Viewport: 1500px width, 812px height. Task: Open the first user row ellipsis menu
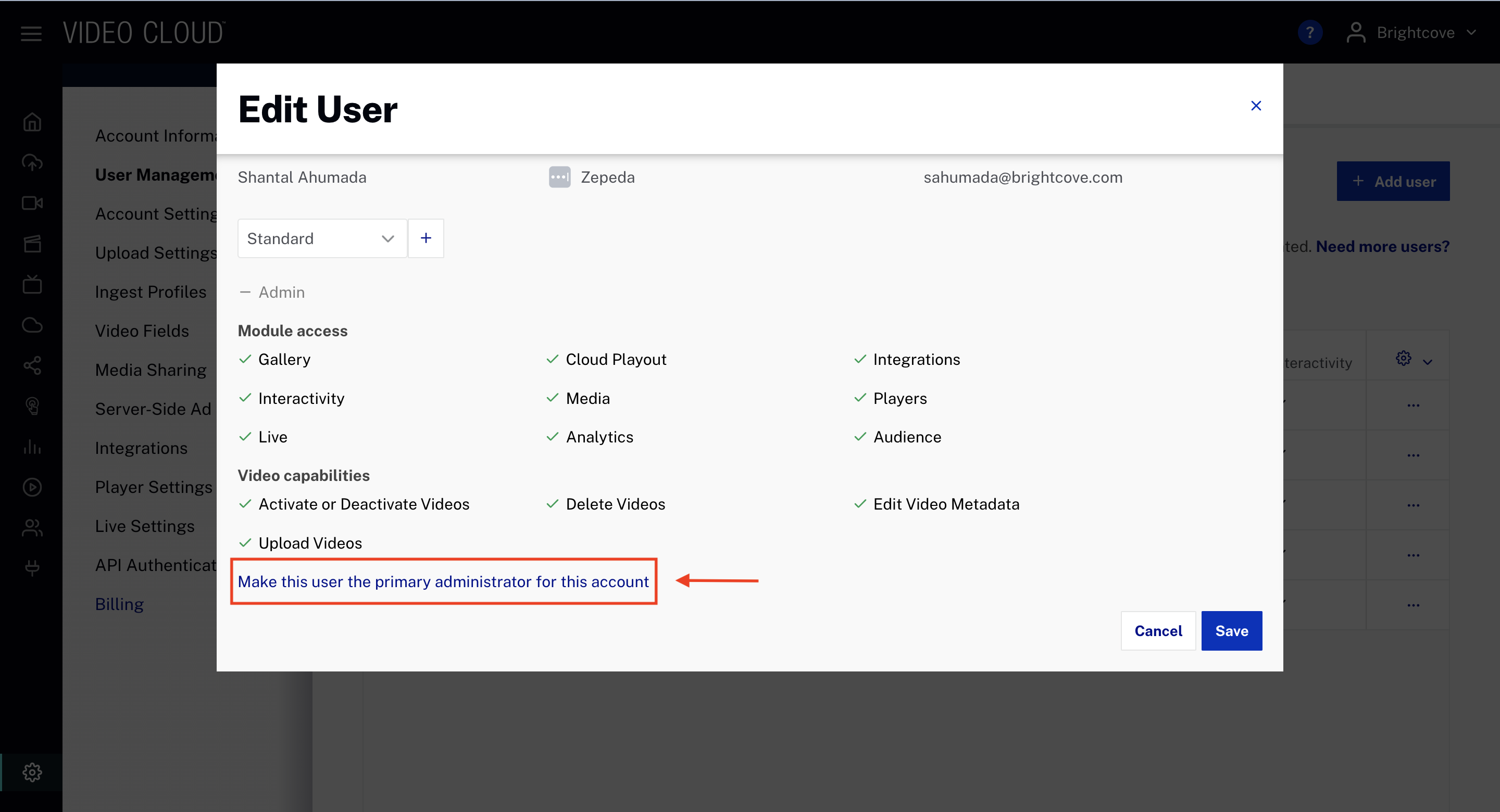coord(1413,404)
